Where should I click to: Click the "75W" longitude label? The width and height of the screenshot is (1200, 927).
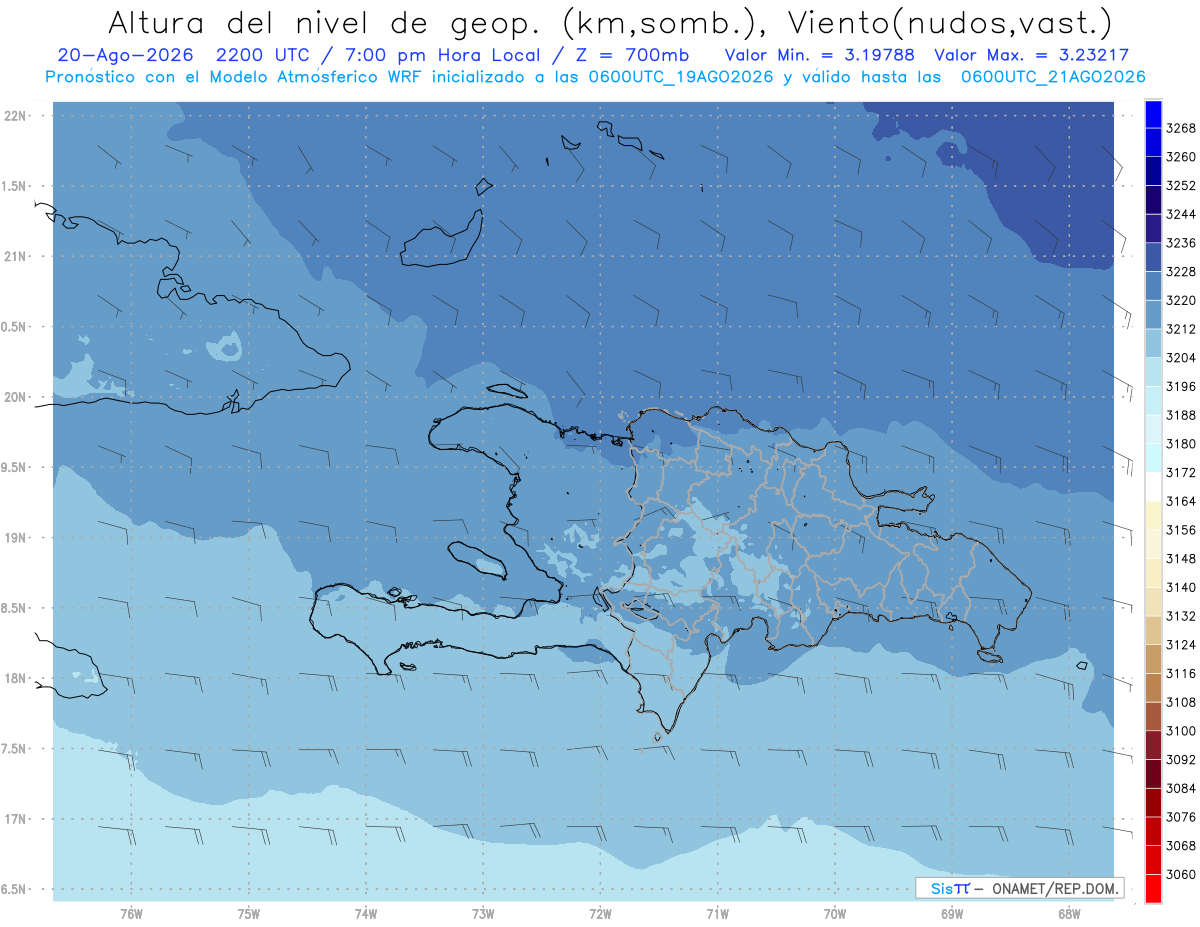pyautogui.click(x=249, y=914)
